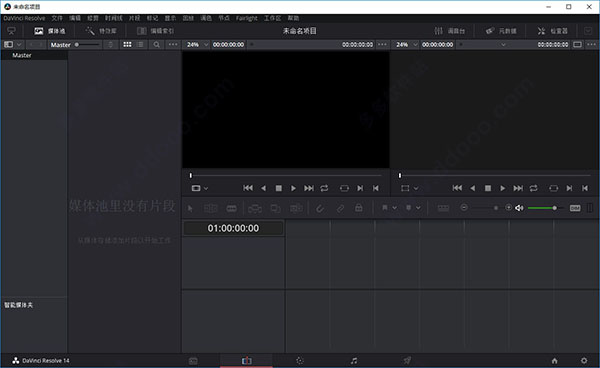Click the match frame icon in source viewer
Image resolution: width=600 pixels, height=368 pixels.
pos(344,188)
